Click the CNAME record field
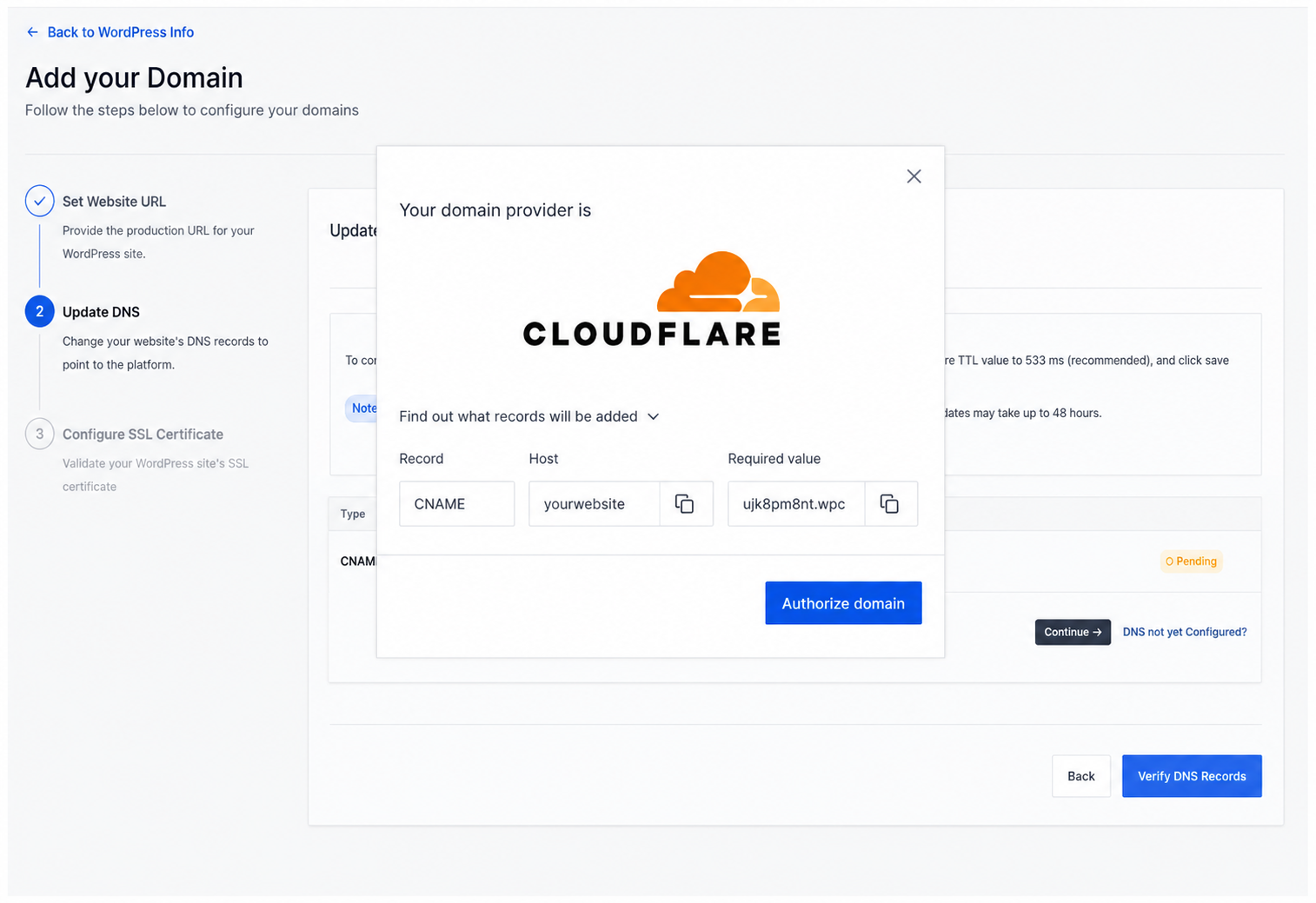1316x903 pixels. (x=456, y=504)
